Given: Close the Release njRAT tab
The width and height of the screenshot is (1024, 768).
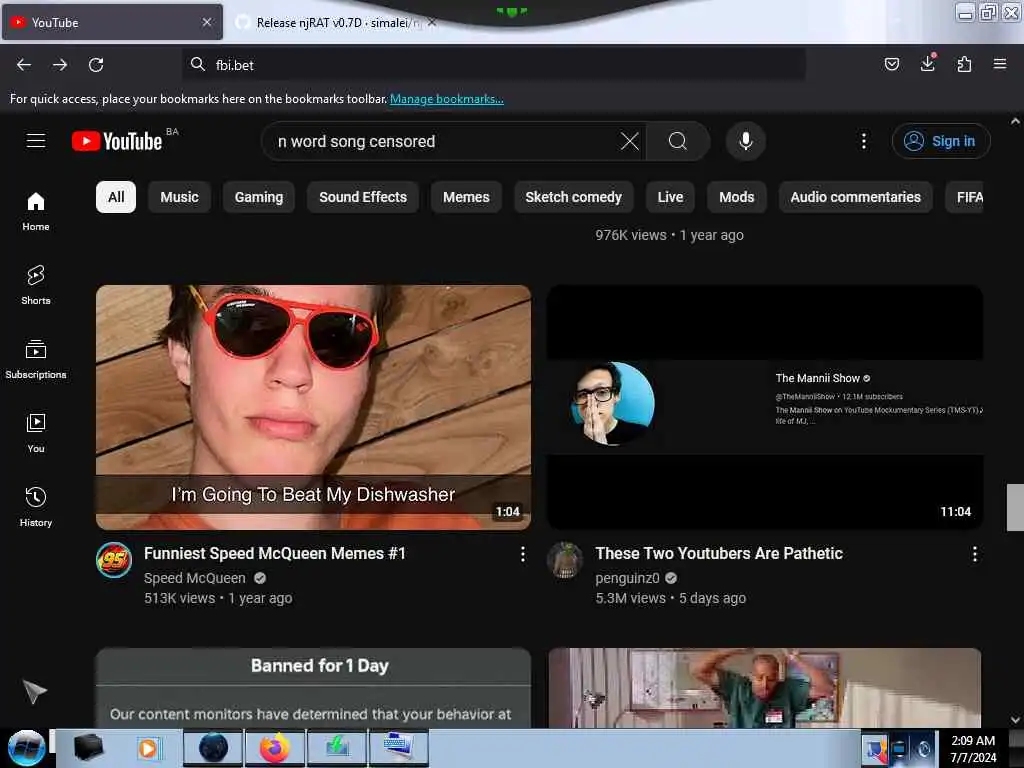Looking at the screenshot, I should [432, 22].
